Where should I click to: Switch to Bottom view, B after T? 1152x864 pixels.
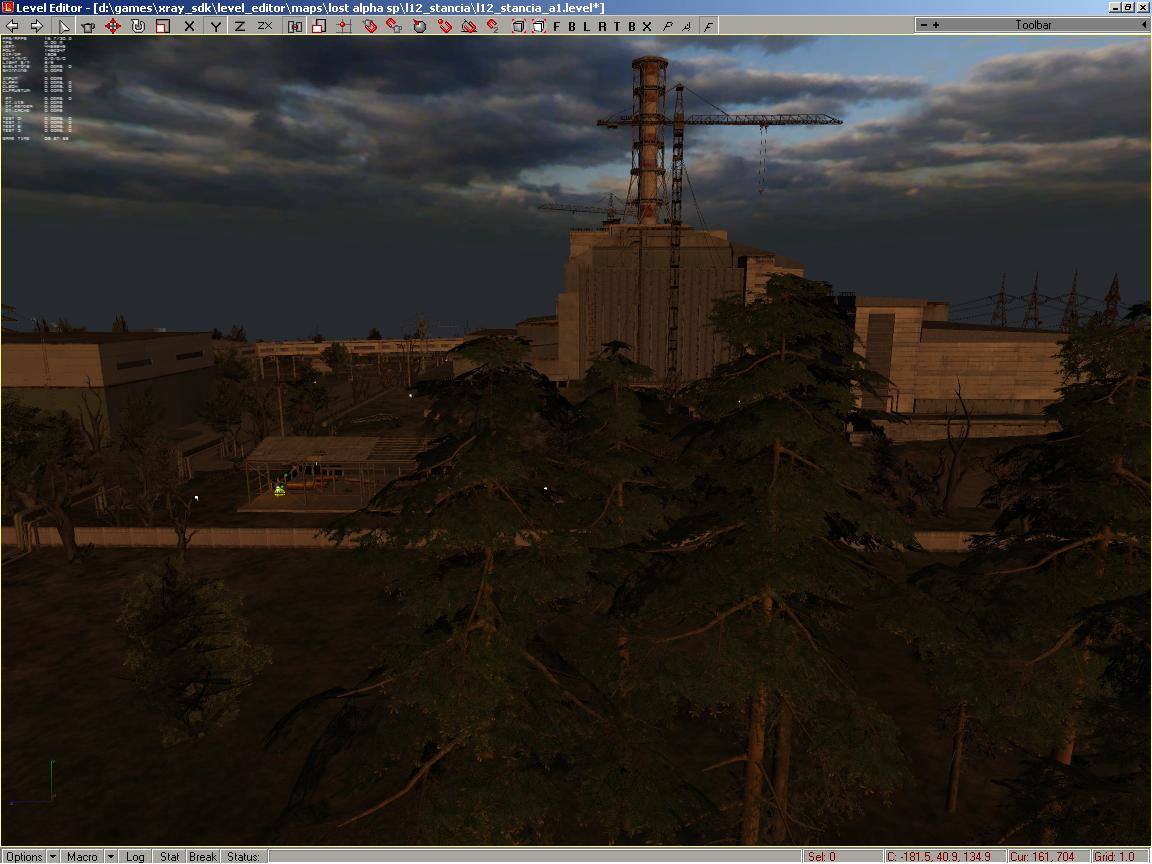(631, 26)
